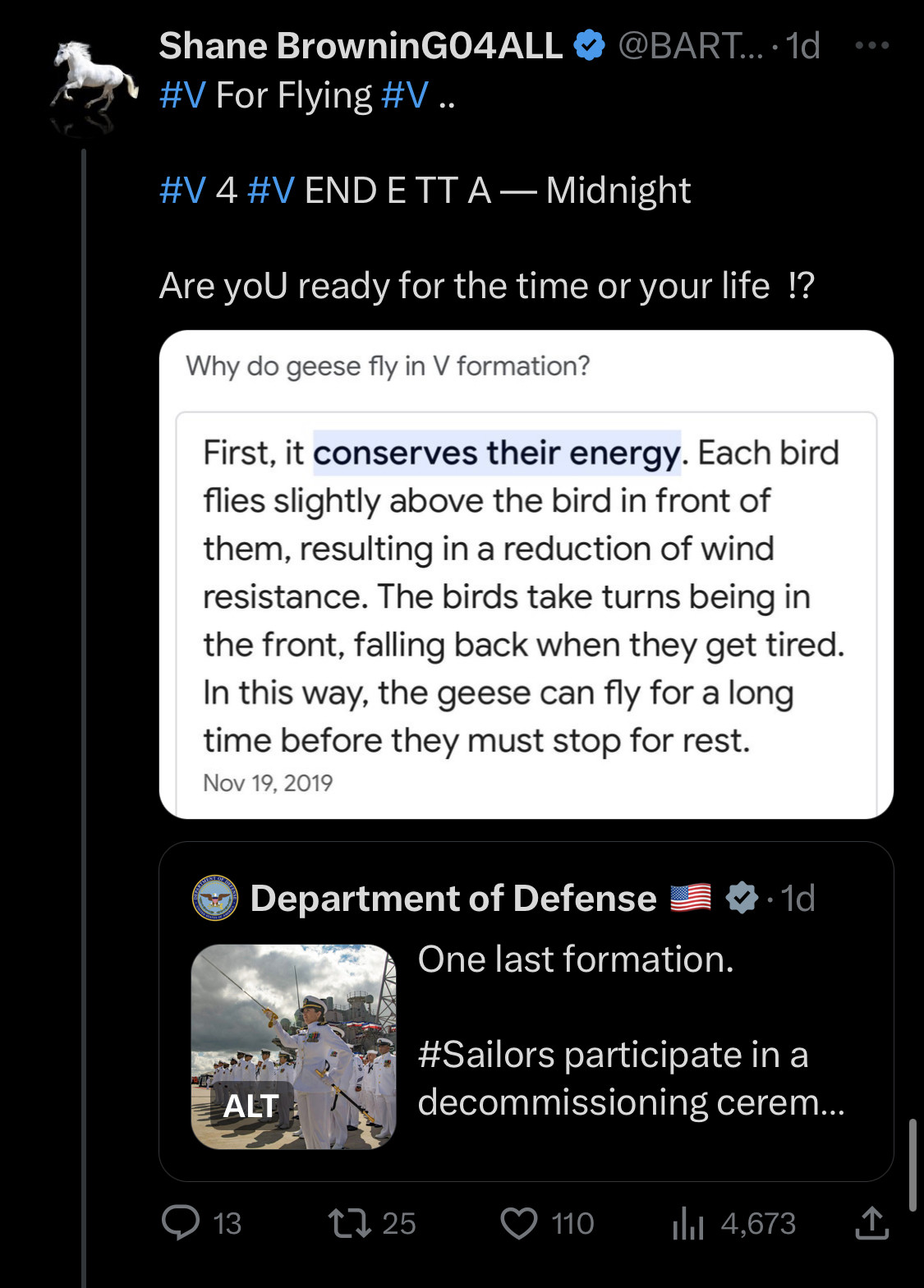Viewport: 924px width, 1288px height.
Task: Click the Department of Defense verified badge
Action: click(x=742, y=898)
